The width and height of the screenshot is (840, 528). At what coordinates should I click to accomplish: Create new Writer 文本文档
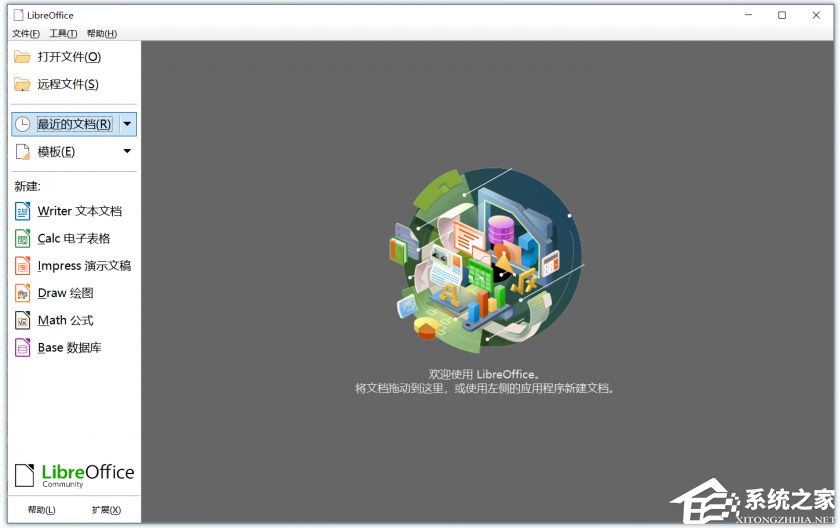(80, 211)
